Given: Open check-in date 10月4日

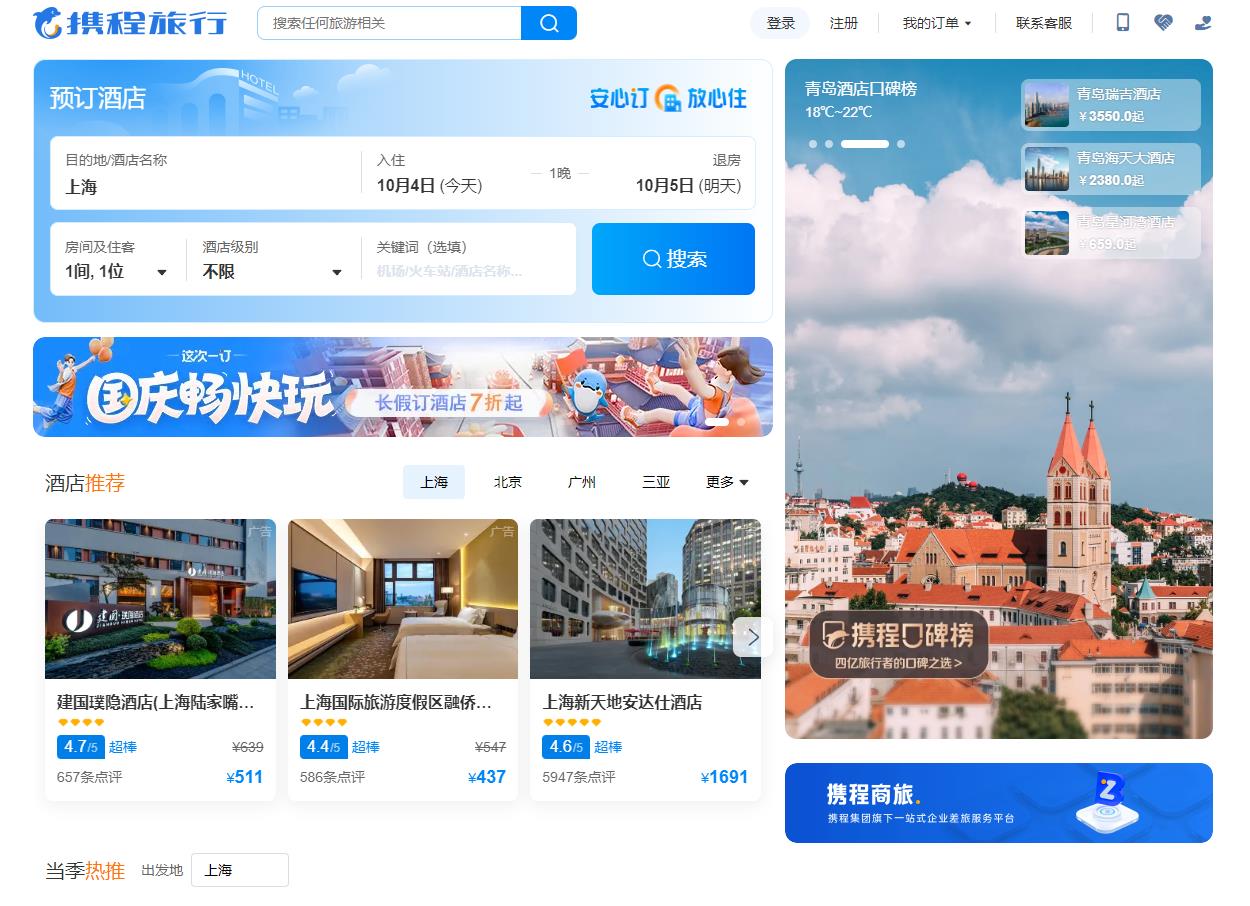Looking at the screenshot, I should [x=430, y=174].
